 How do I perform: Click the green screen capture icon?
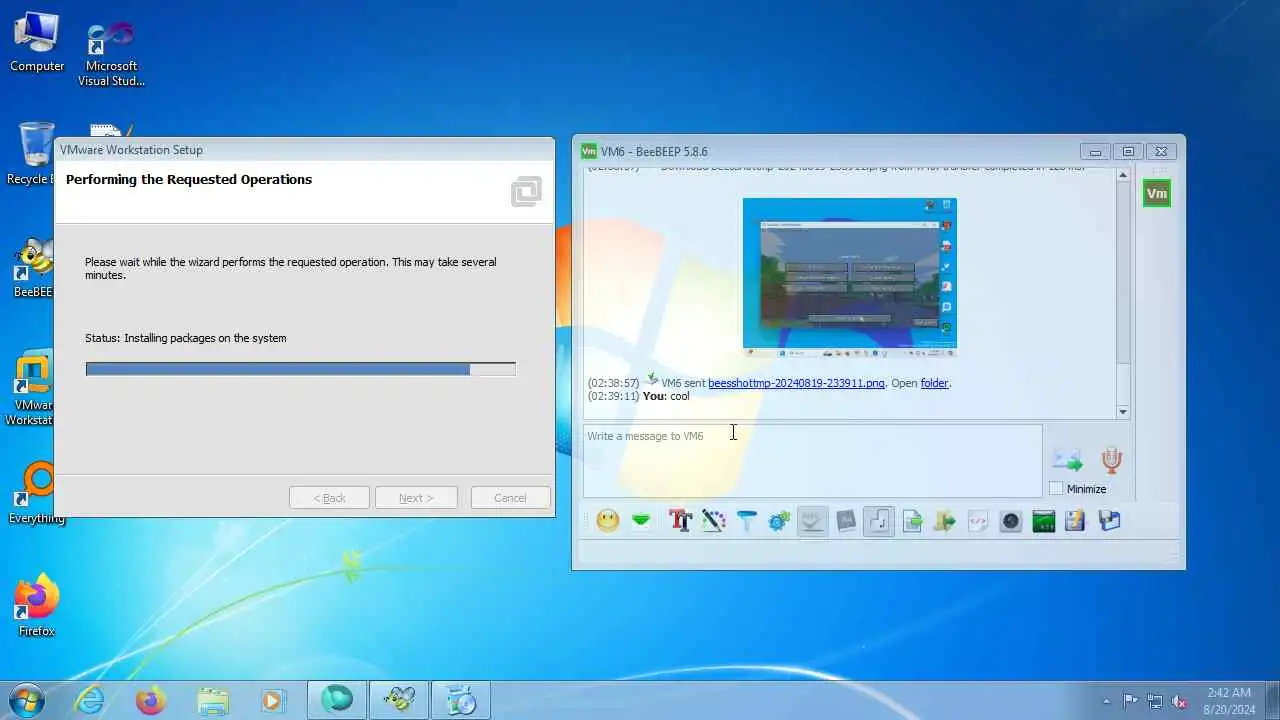[x=1044, y=520]
